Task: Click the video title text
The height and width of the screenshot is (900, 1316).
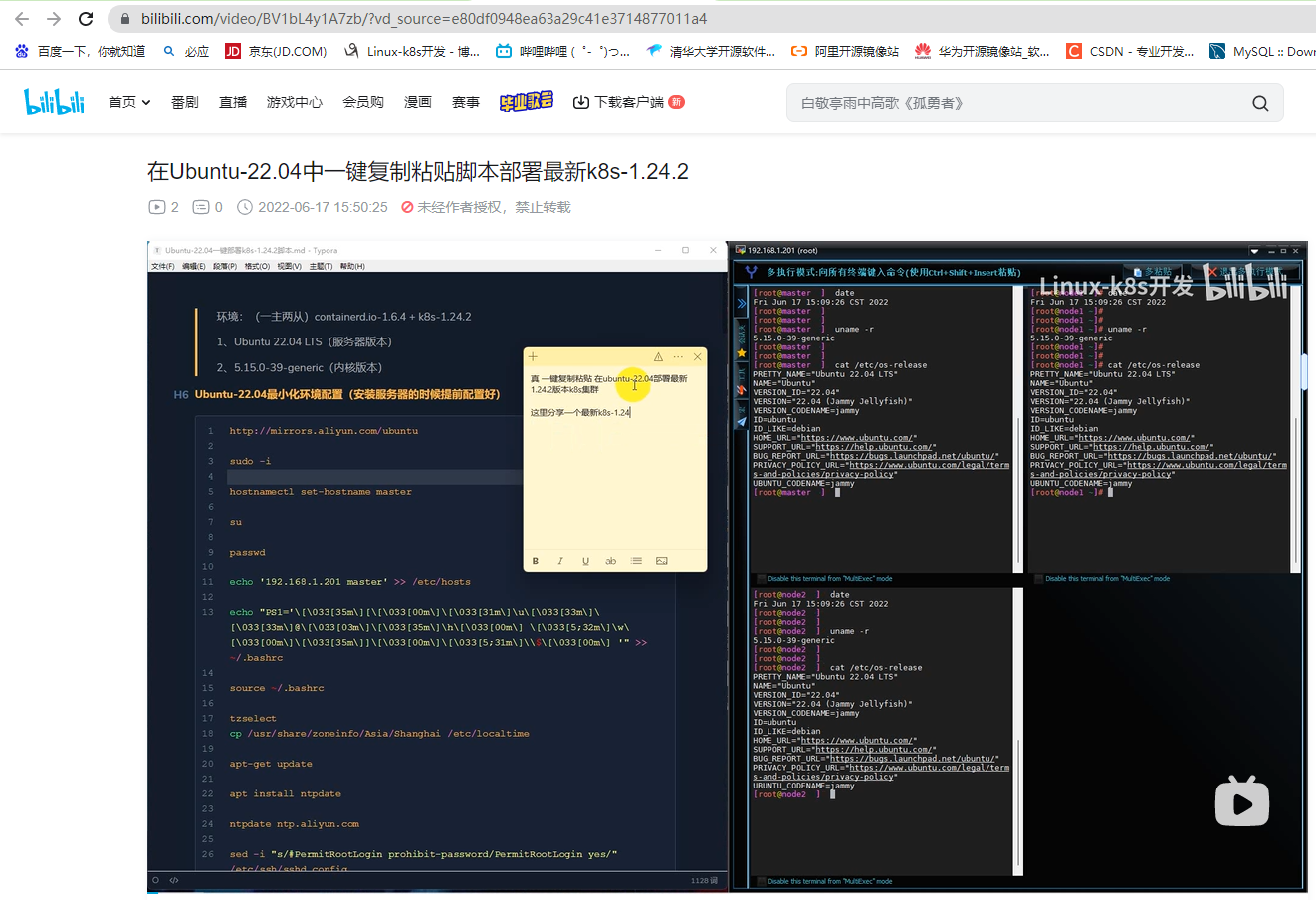Action: (418, 171)
